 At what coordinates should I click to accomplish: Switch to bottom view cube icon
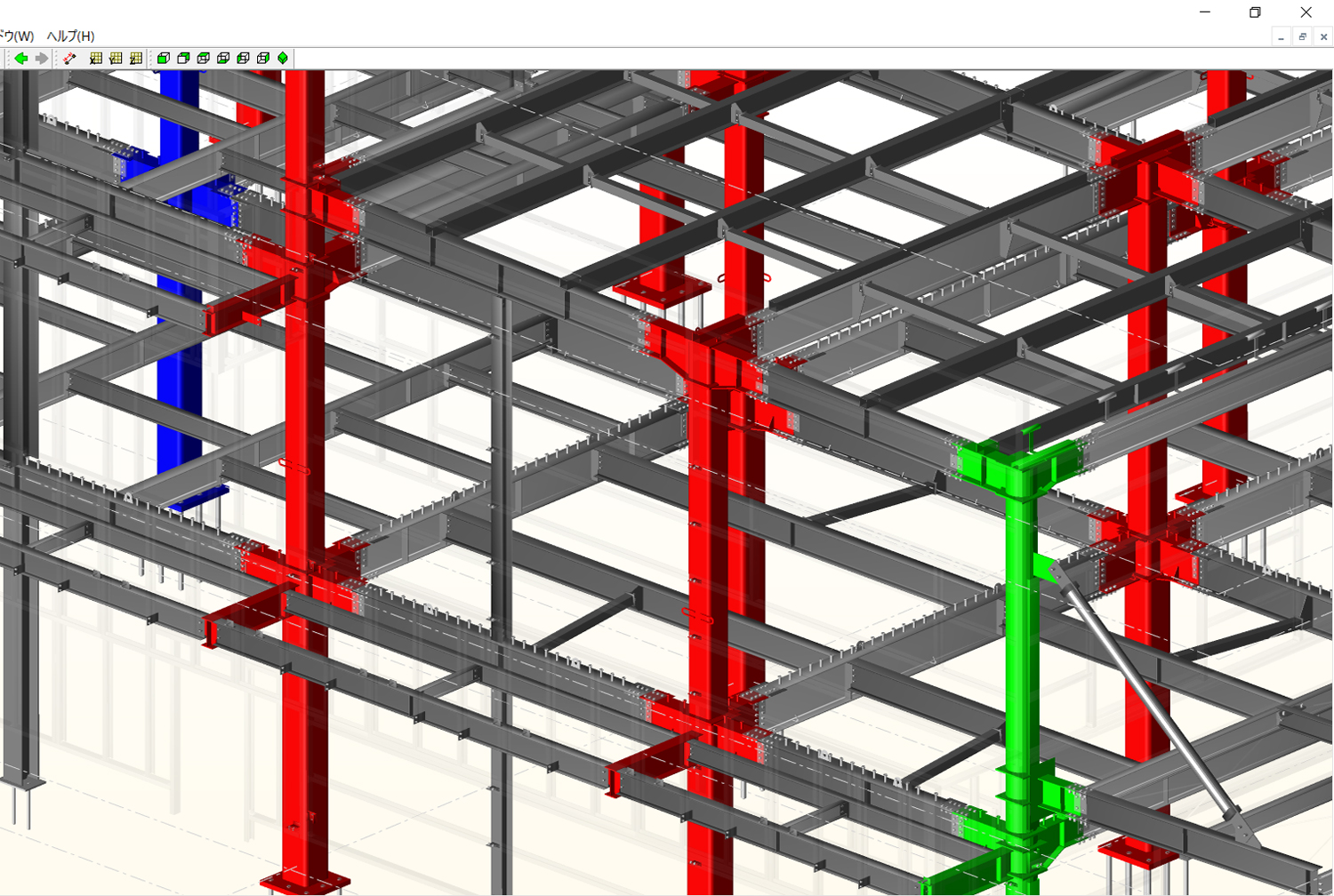(x=223, y=59)
